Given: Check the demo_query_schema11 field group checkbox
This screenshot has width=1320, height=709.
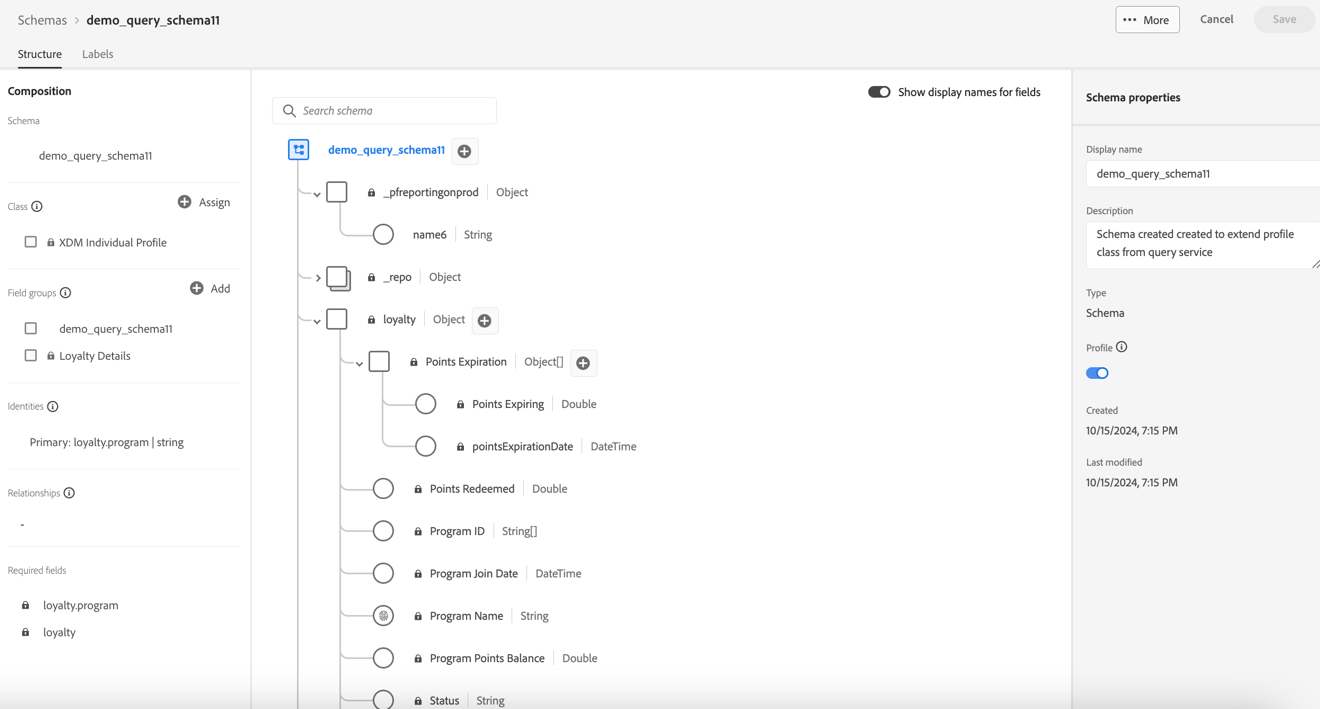Looking at the screenshot, I should (30, 327).
